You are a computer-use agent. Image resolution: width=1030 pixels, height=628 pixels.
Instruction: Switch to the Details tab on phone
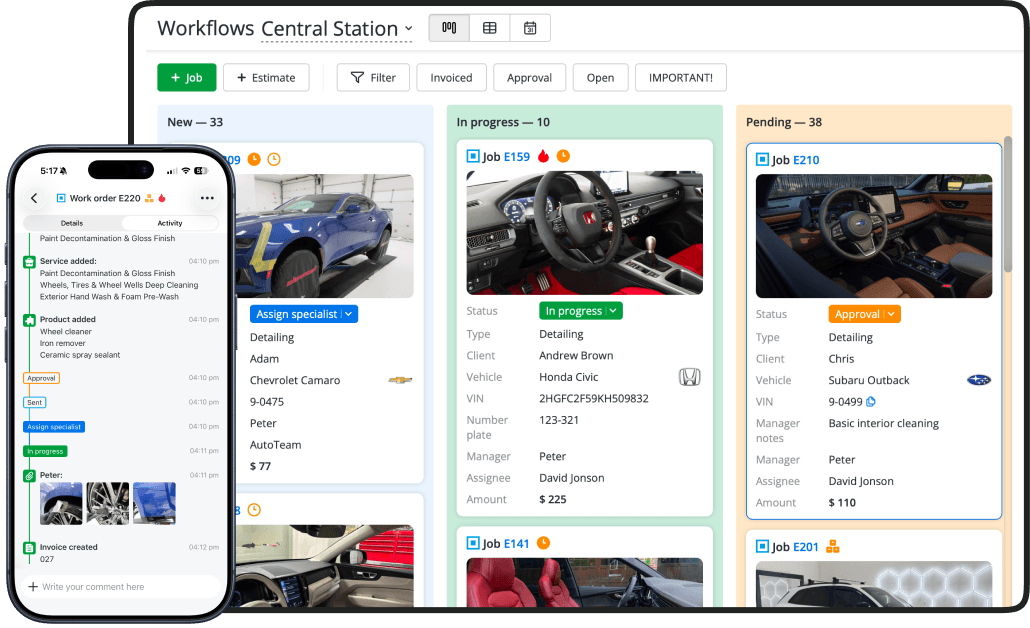pos(72,223)
